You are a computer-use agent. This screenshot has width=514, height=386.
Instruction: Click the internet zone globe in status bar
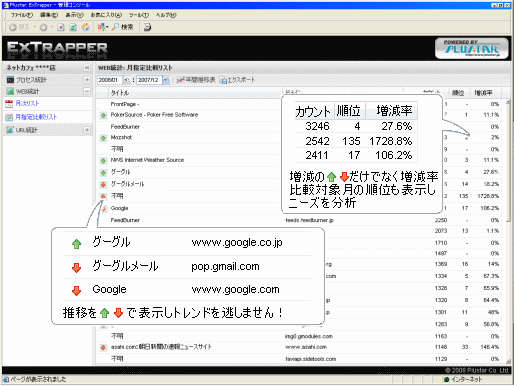click(447, 379)
